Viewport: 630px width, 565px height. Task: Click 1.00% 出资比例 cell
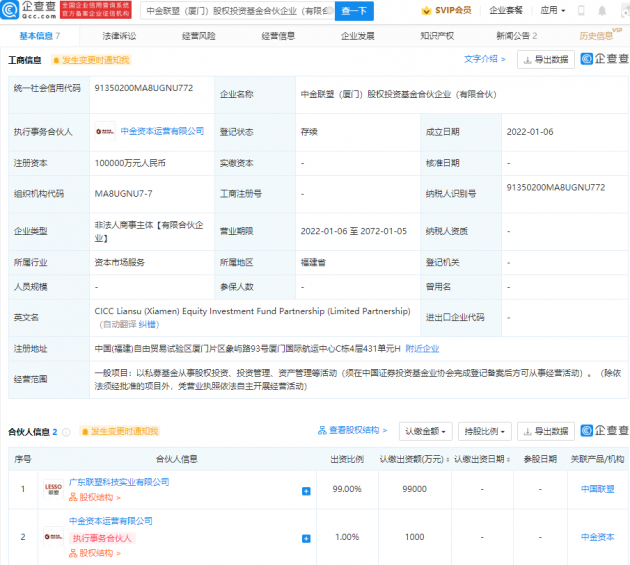(347, 537)
